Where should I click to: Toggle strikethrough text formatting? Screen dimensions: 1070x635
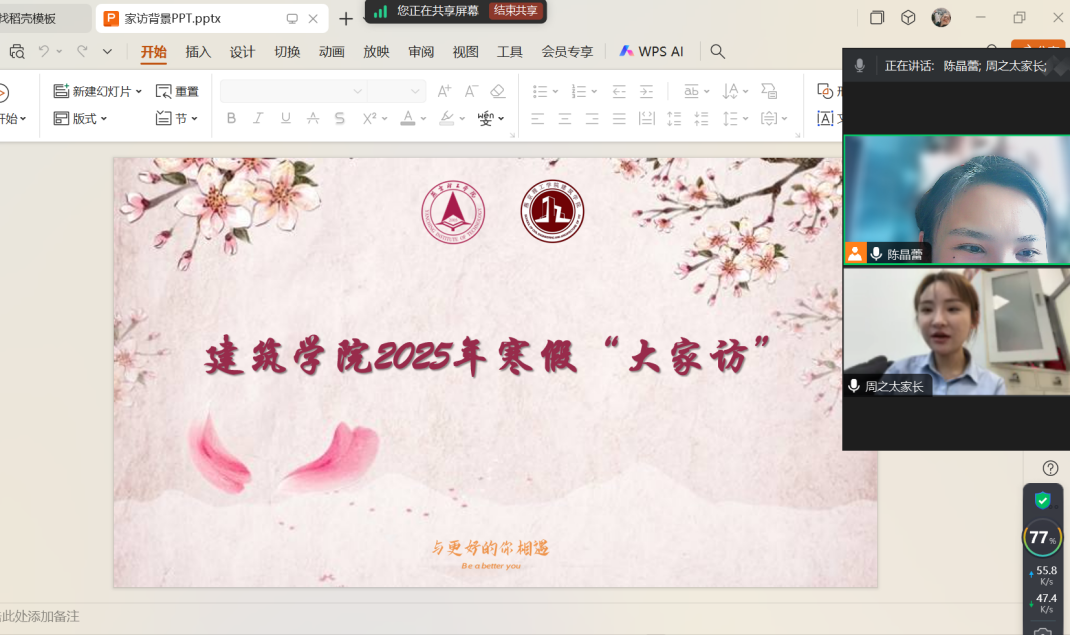[x=313, y=118]
